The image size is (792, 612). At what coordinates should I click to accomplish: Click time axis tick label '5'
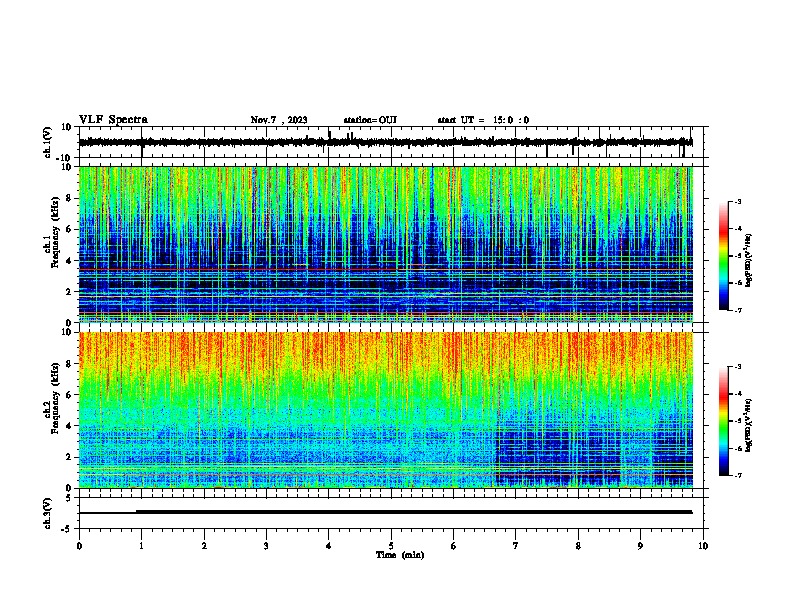pos(391,546)
